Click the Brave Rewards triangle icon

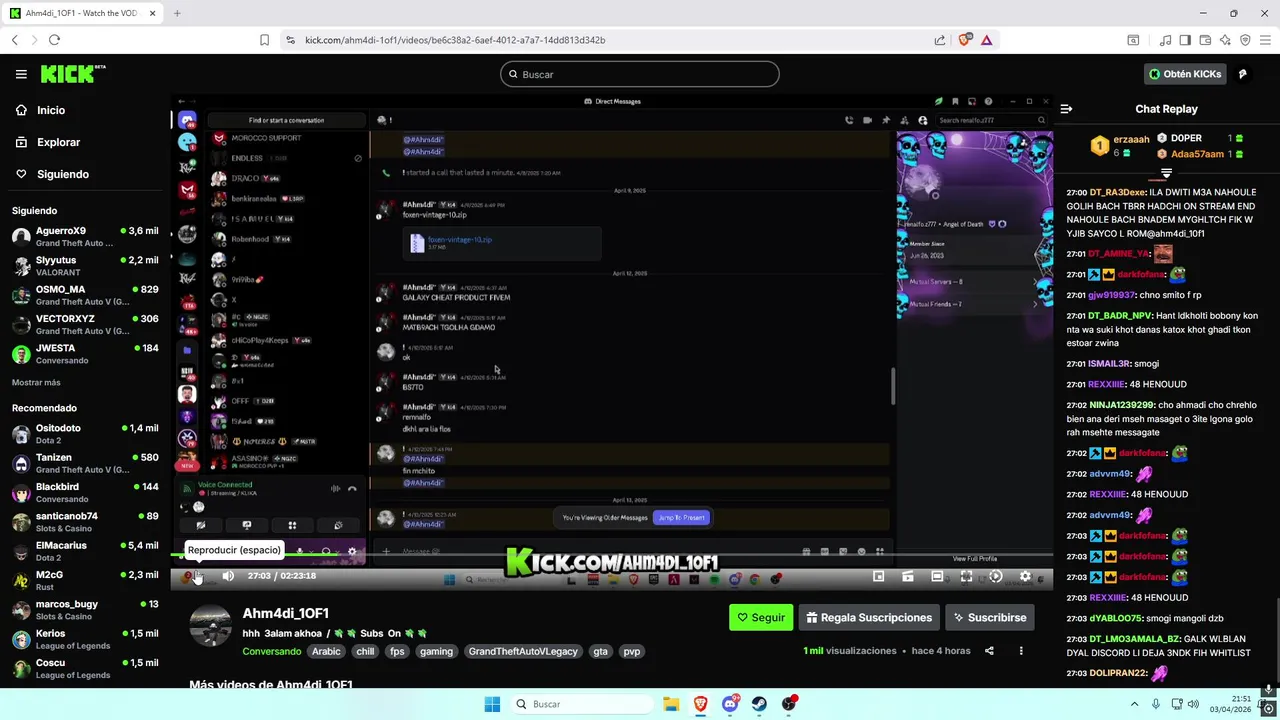click(987, 40)
